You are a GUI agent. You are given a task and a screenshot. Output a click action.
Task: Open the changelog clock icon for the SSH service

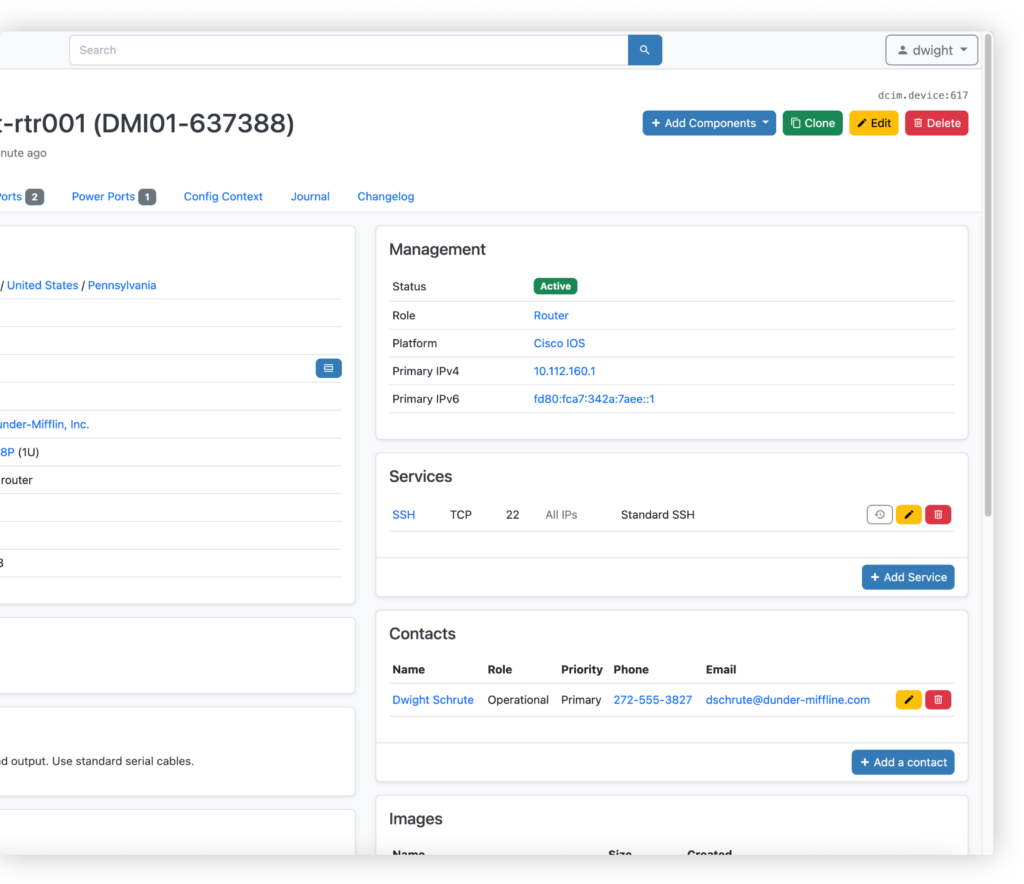click(879, 514)
